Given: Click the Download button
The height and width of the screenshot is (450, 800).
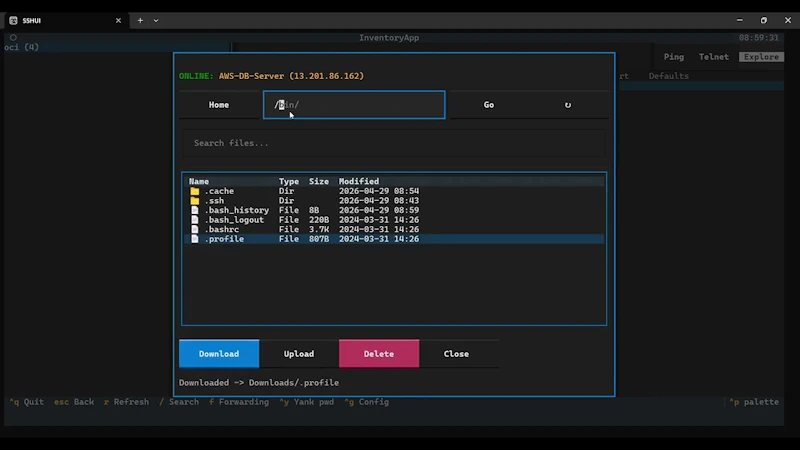Looking at the screenshot, I should 219,354.
